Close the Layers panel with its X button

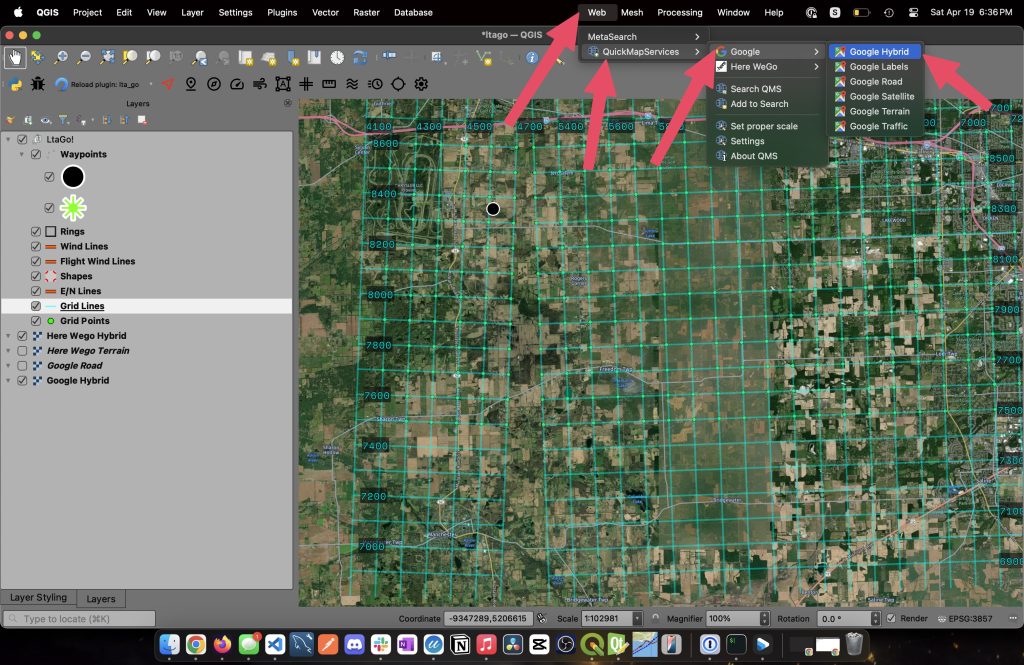(x=287, y=103)
